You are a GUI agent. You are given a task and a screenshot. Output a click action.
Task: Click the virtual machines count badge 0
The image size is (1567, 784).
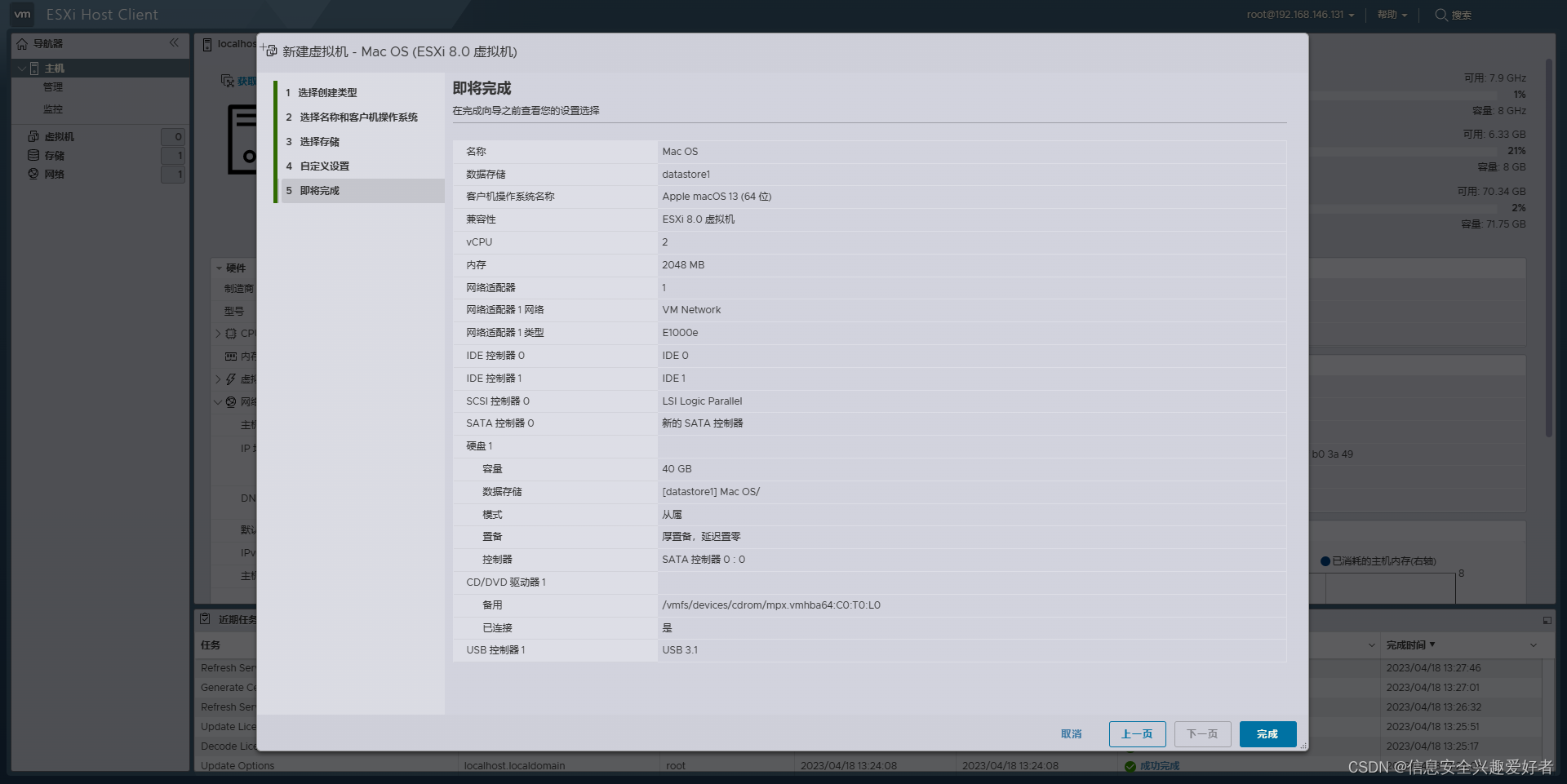[173, 137]
